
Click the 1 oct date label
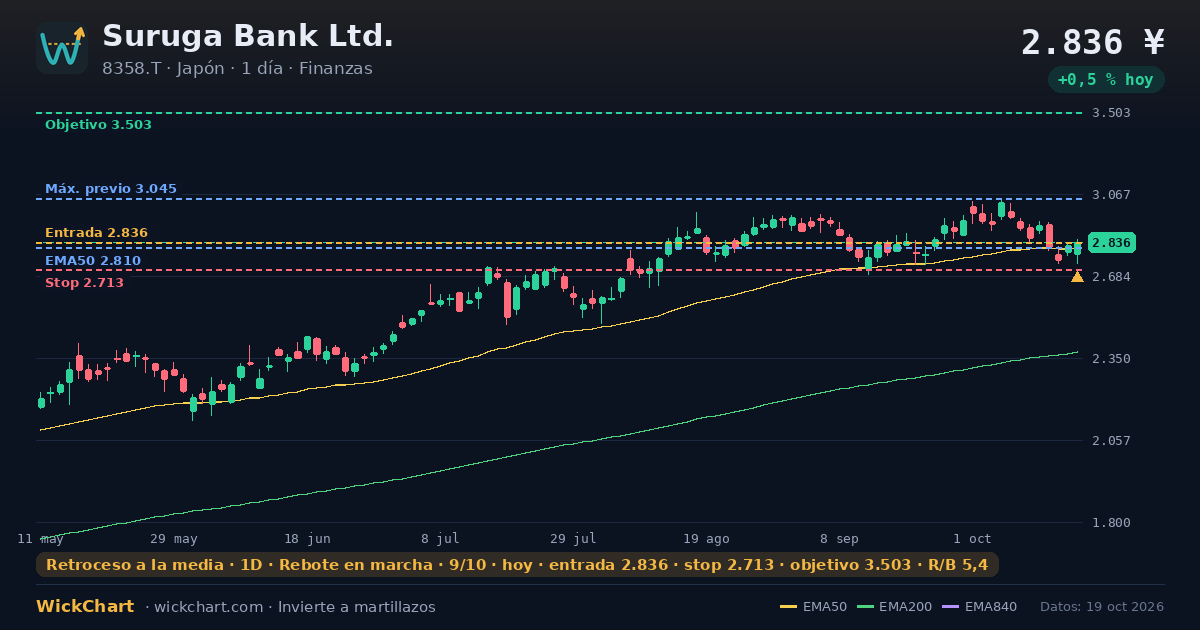972,539
